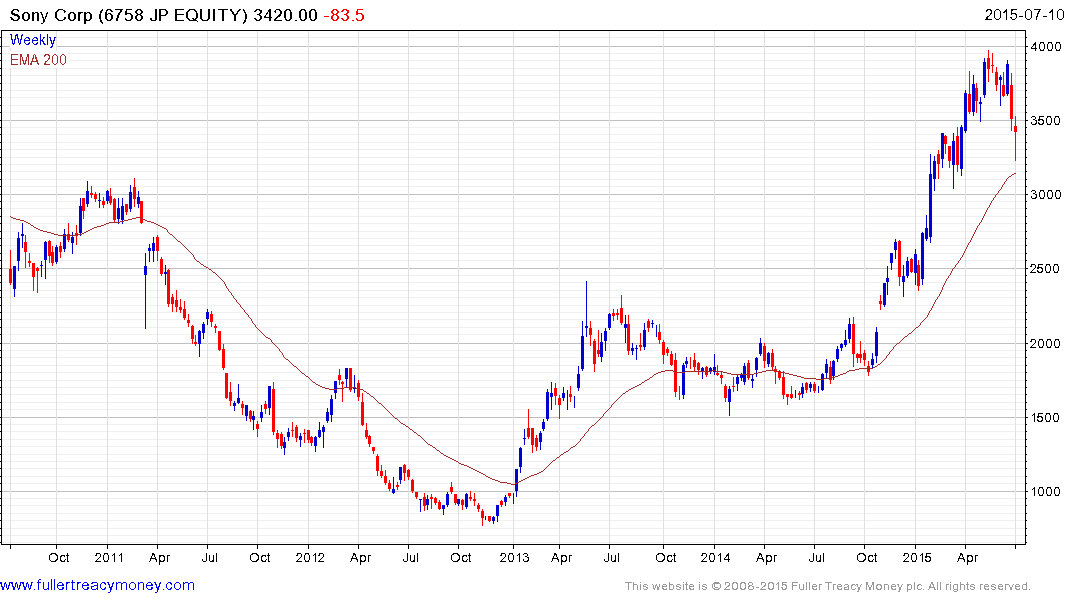Click the 2500 price axis label
This screenshot has width=1075, height=600.
click(x=1046, y=269)
